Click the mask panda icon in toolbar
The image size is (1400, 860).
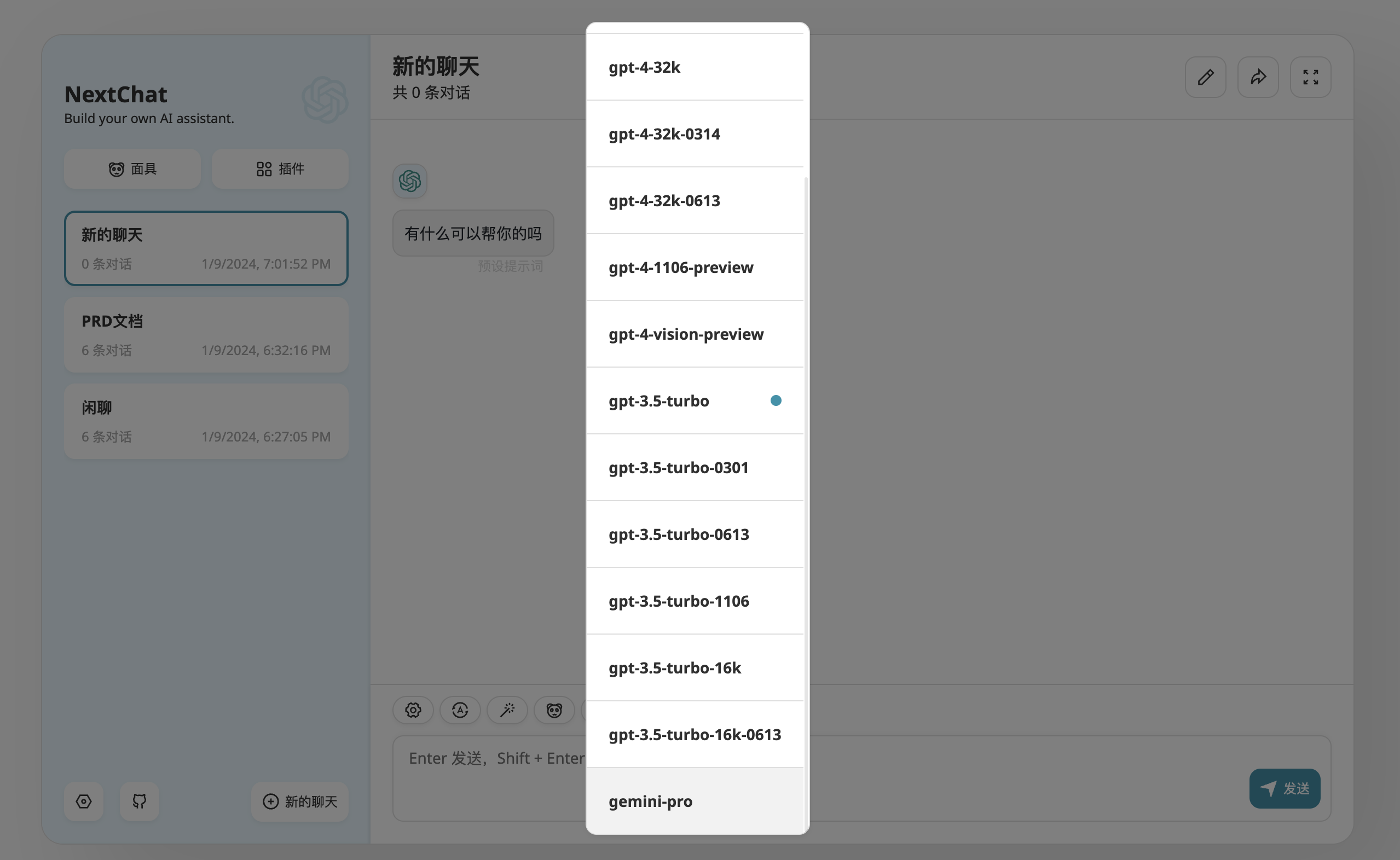point(554,710)
